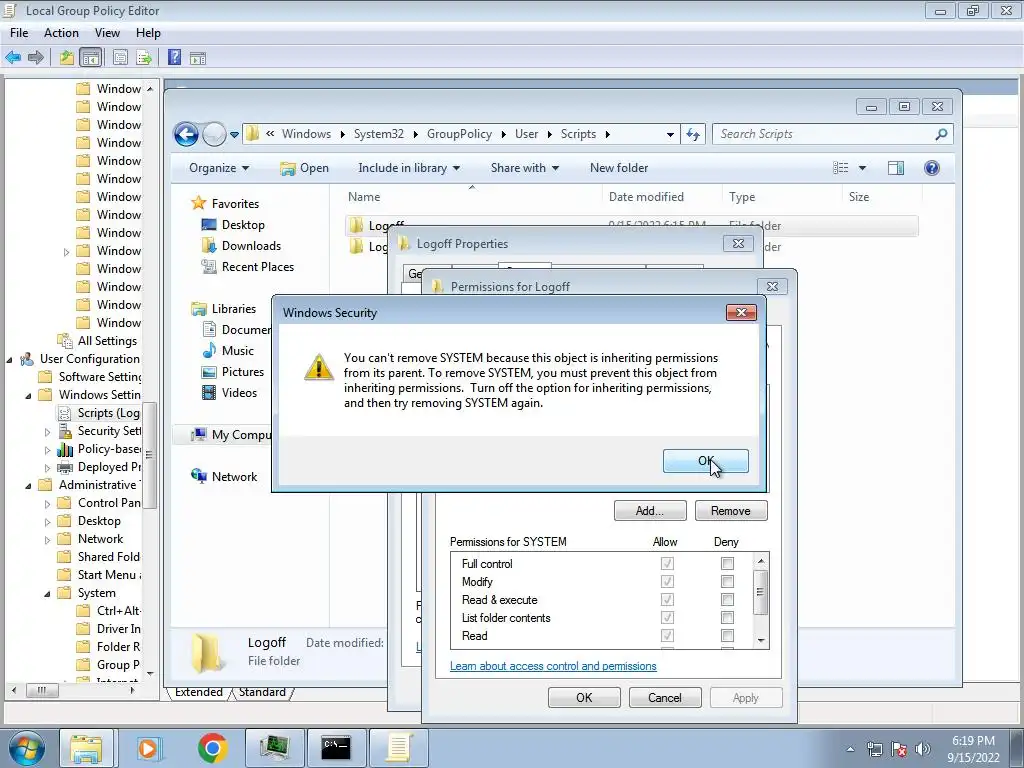This screenshot has height=768, width=1024.
Task: Click OK in Windows Security dialog
Action: 705,461
